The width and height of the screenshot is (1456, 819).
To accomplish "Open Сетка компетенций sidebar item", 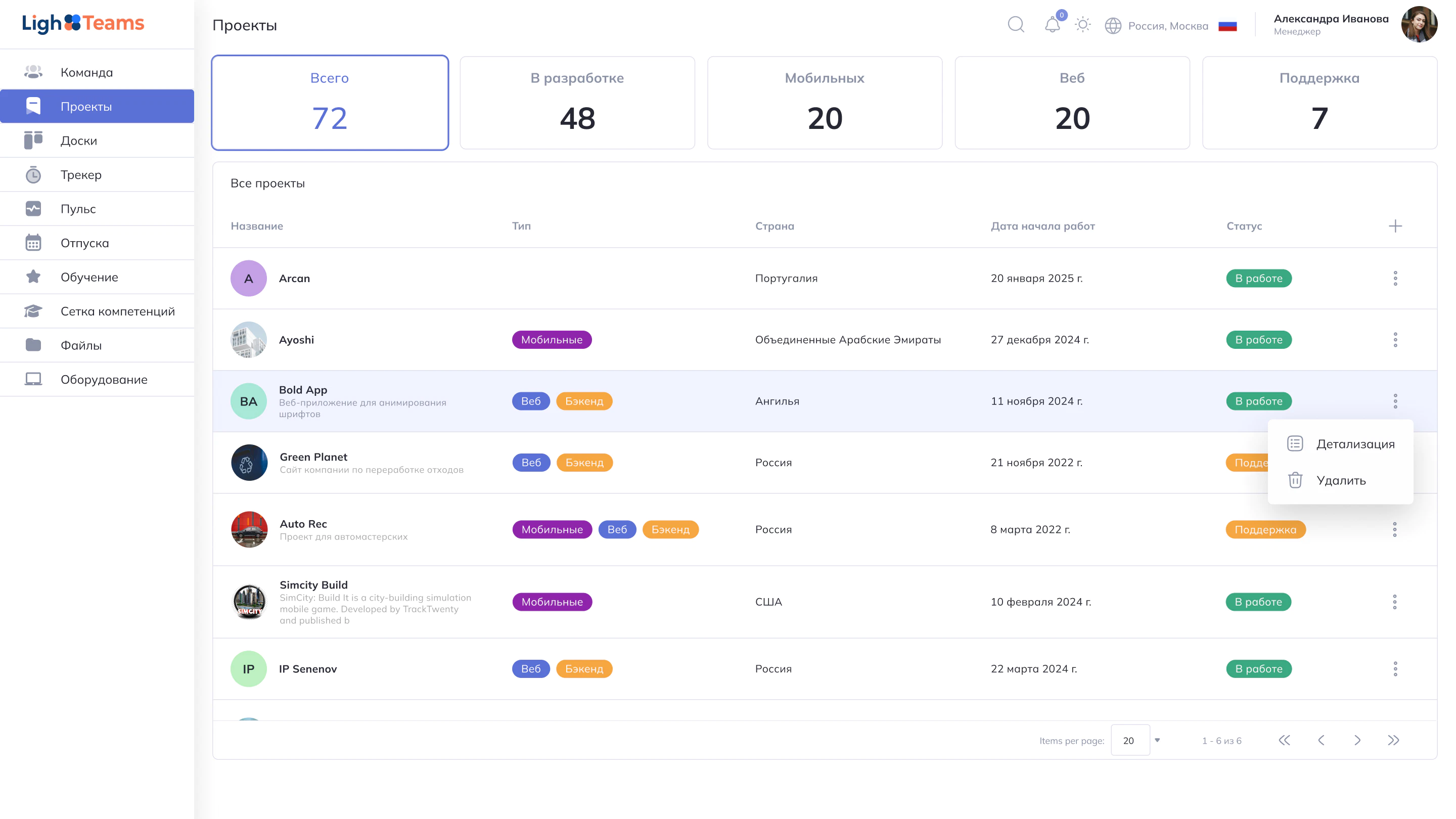I will 118,311.
